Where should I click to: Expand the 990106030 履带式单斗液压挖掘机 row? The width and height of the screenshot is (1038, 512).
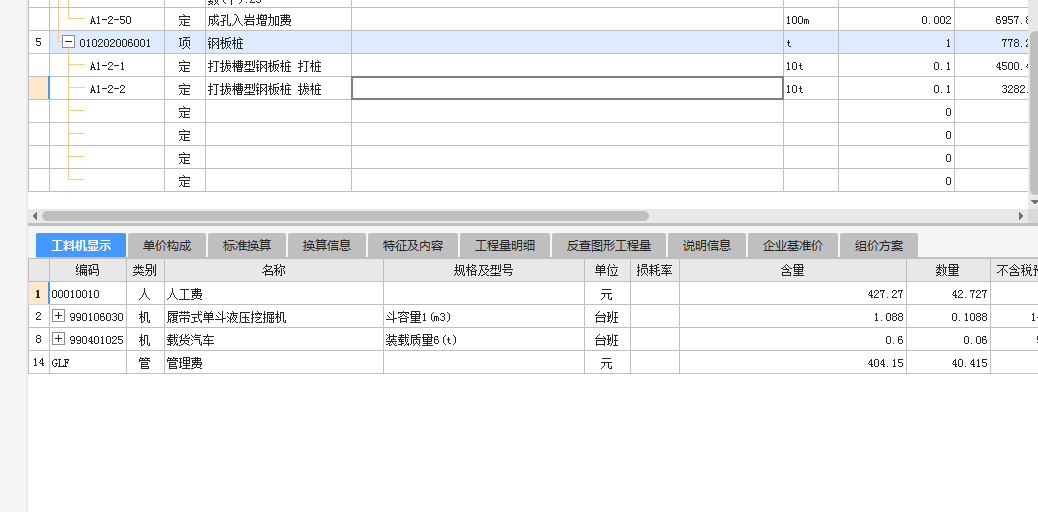click(x=58, y=317)
